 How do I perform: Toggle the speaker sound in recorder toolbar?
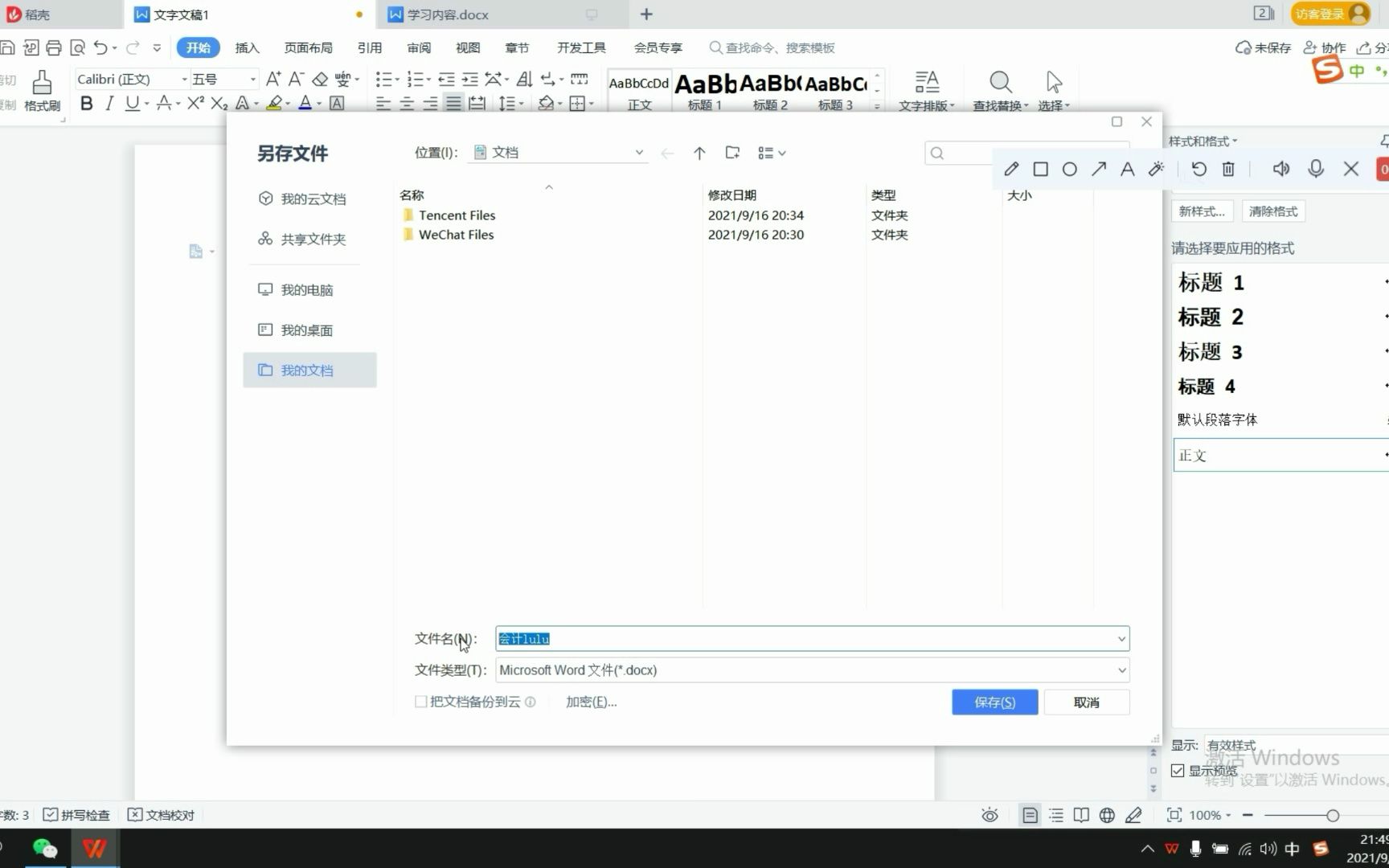coord(1281,169)
